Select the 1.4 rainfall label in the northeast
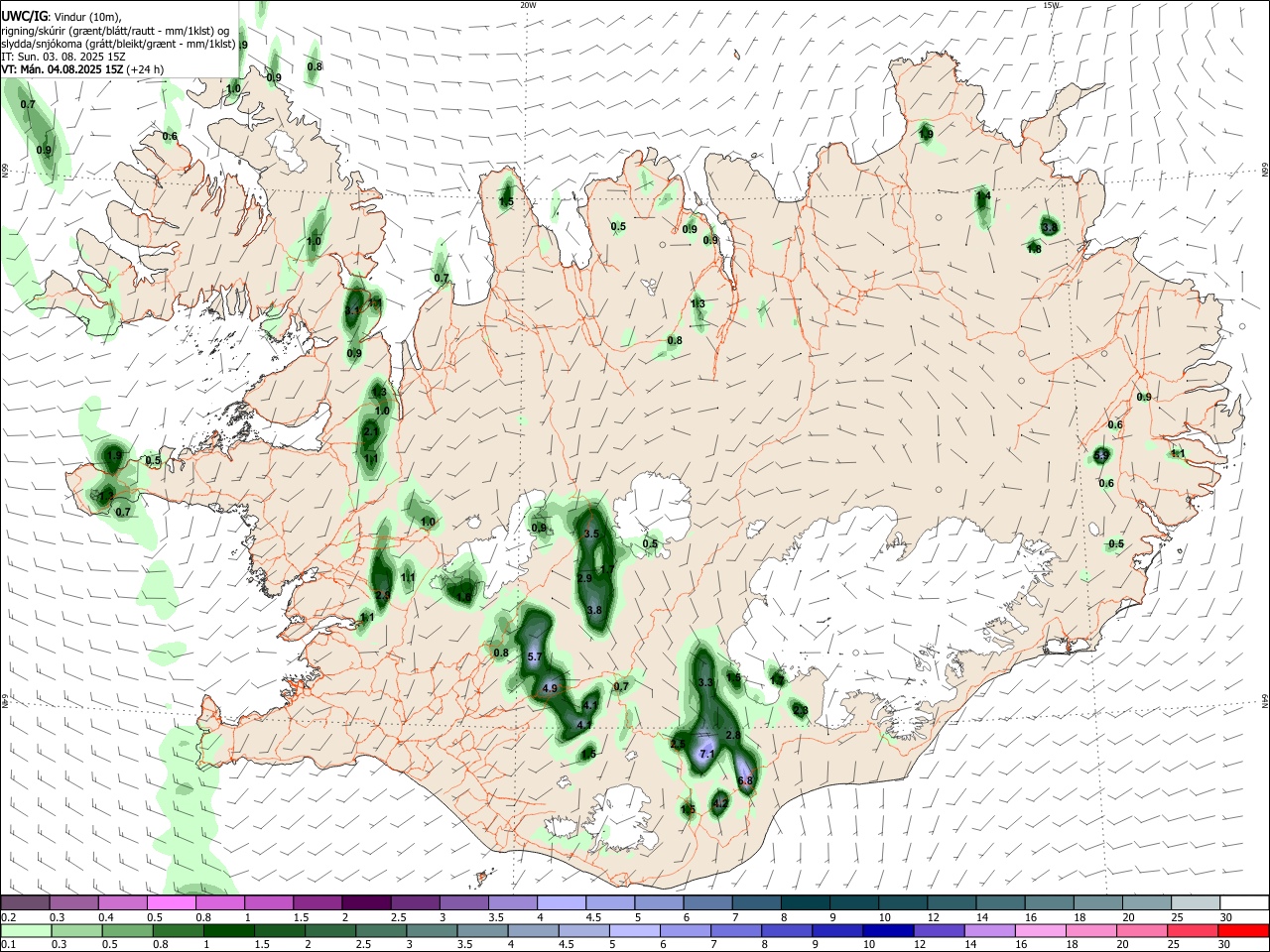This screenshot has height=952, width=1270. point(983,196)
